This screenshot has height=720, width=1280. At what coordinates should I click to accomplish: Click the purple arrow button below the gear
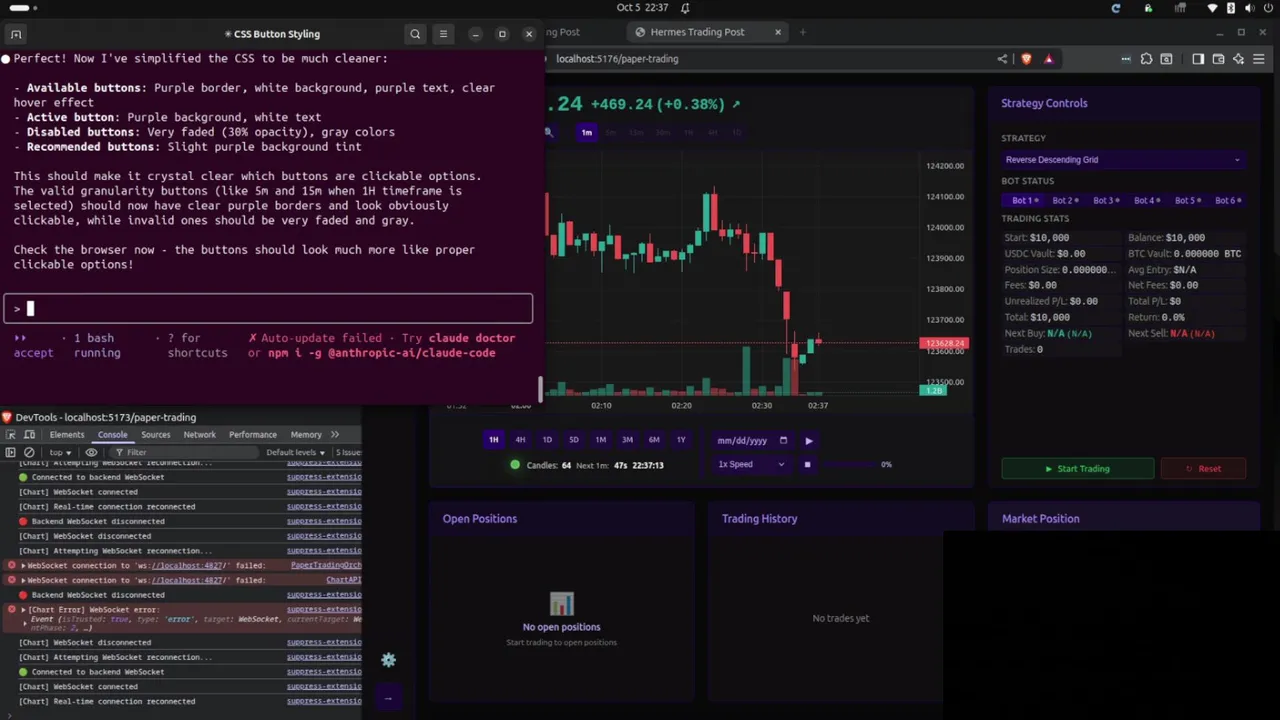tap(388, 698)
